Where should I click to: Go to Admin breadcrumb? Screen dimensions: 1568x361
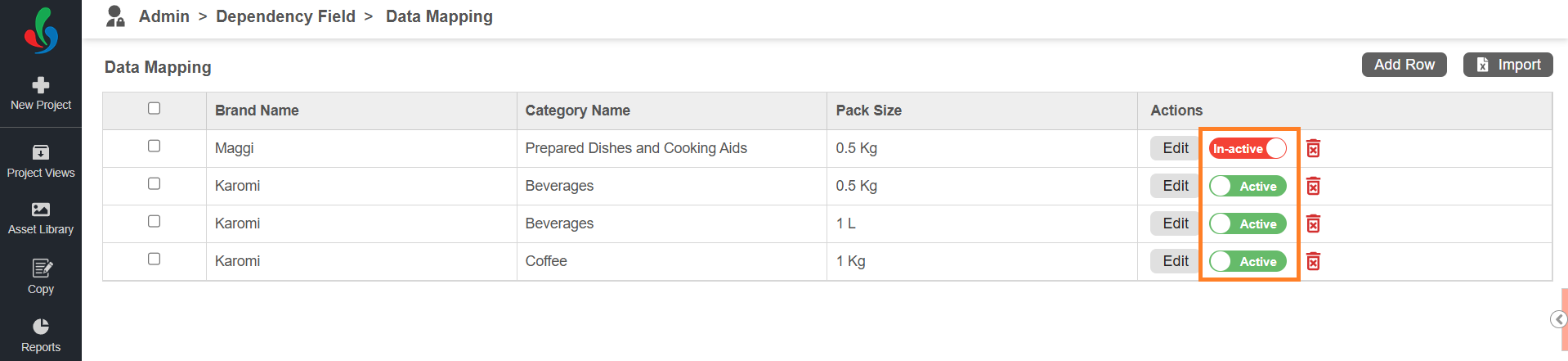[164, 16]
